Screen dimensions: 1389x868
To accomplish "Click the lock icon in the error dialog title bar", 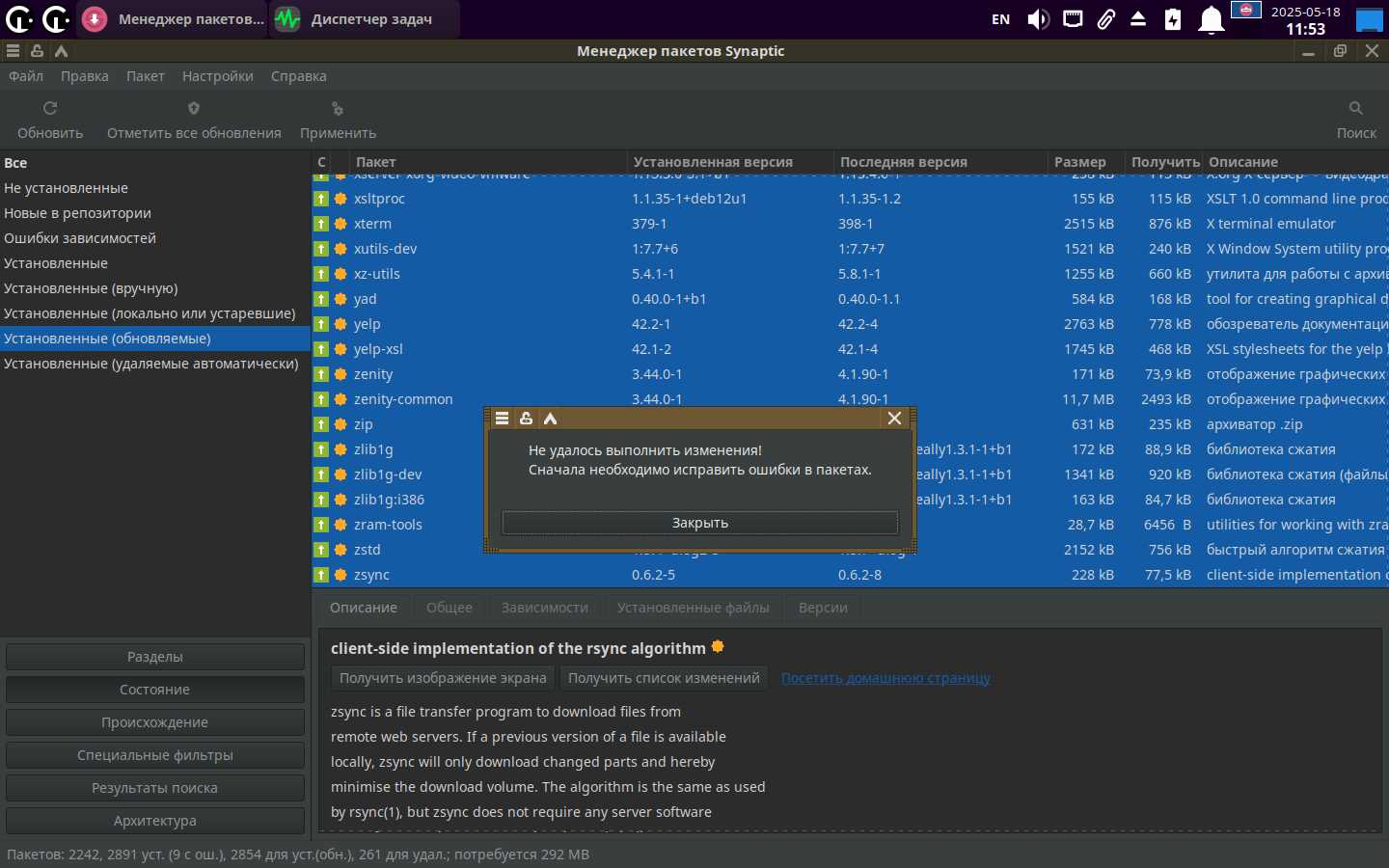I will point(526,419).
